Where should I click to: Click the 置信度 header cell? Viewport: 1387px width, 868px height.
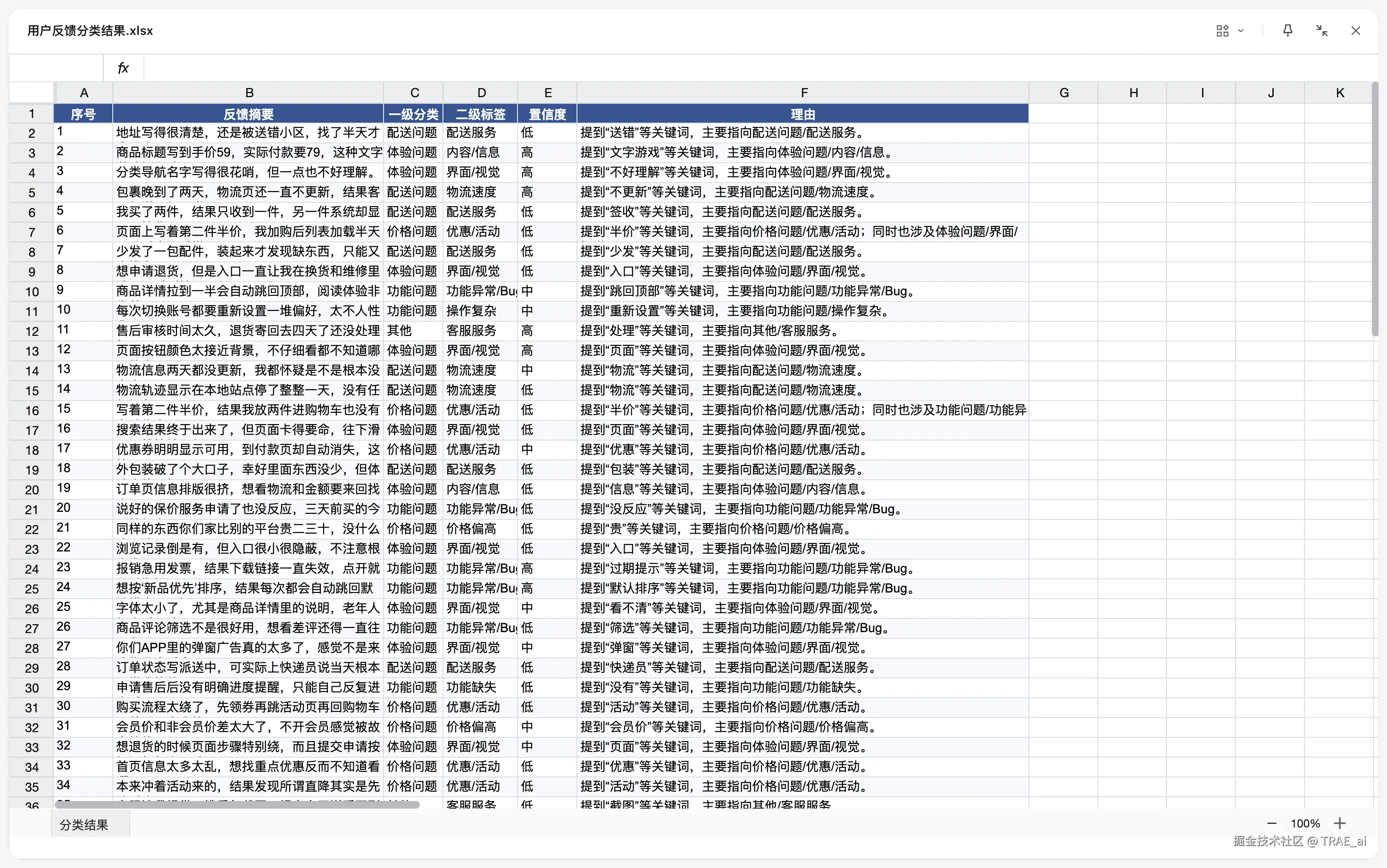(x=547, y=114)
